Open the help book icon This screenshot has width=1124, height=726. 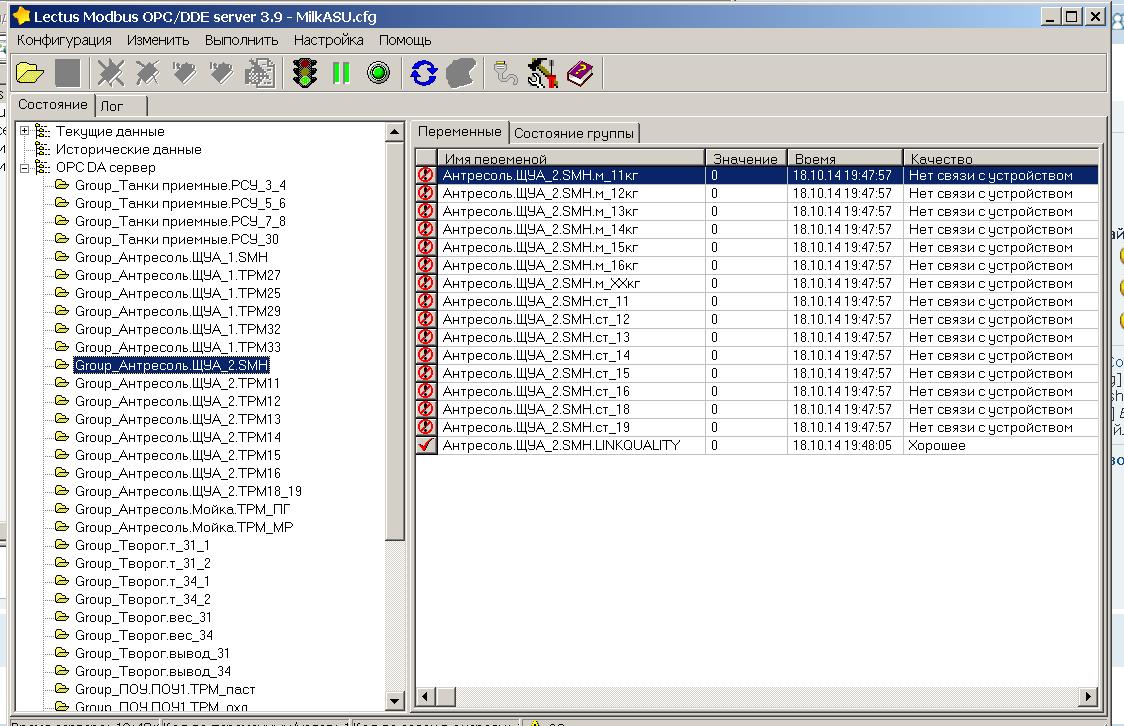pos(580,73)
